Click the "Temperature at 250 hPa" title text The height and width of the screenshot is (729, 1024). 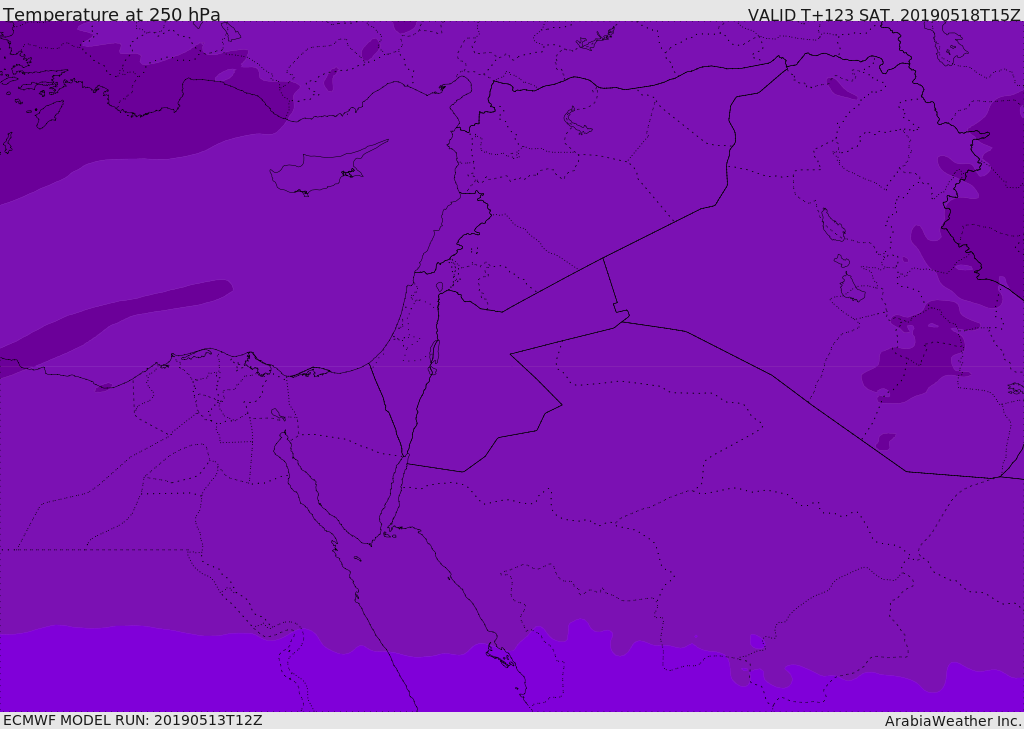[x=112, y=14]
